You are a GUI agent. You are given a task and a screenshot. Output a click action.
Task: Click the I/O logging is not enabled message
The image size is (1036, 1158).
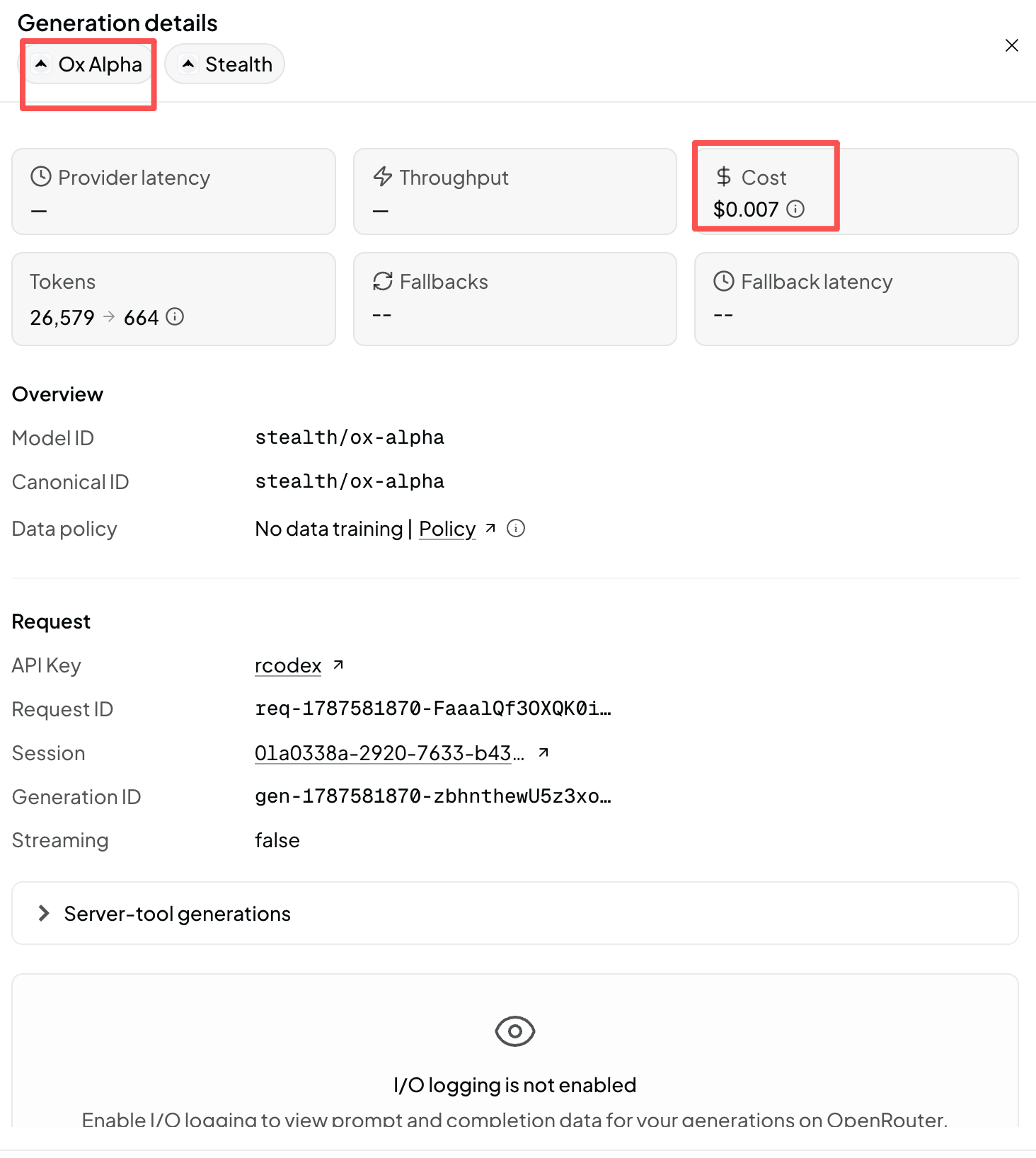(x=515, y=1085)
